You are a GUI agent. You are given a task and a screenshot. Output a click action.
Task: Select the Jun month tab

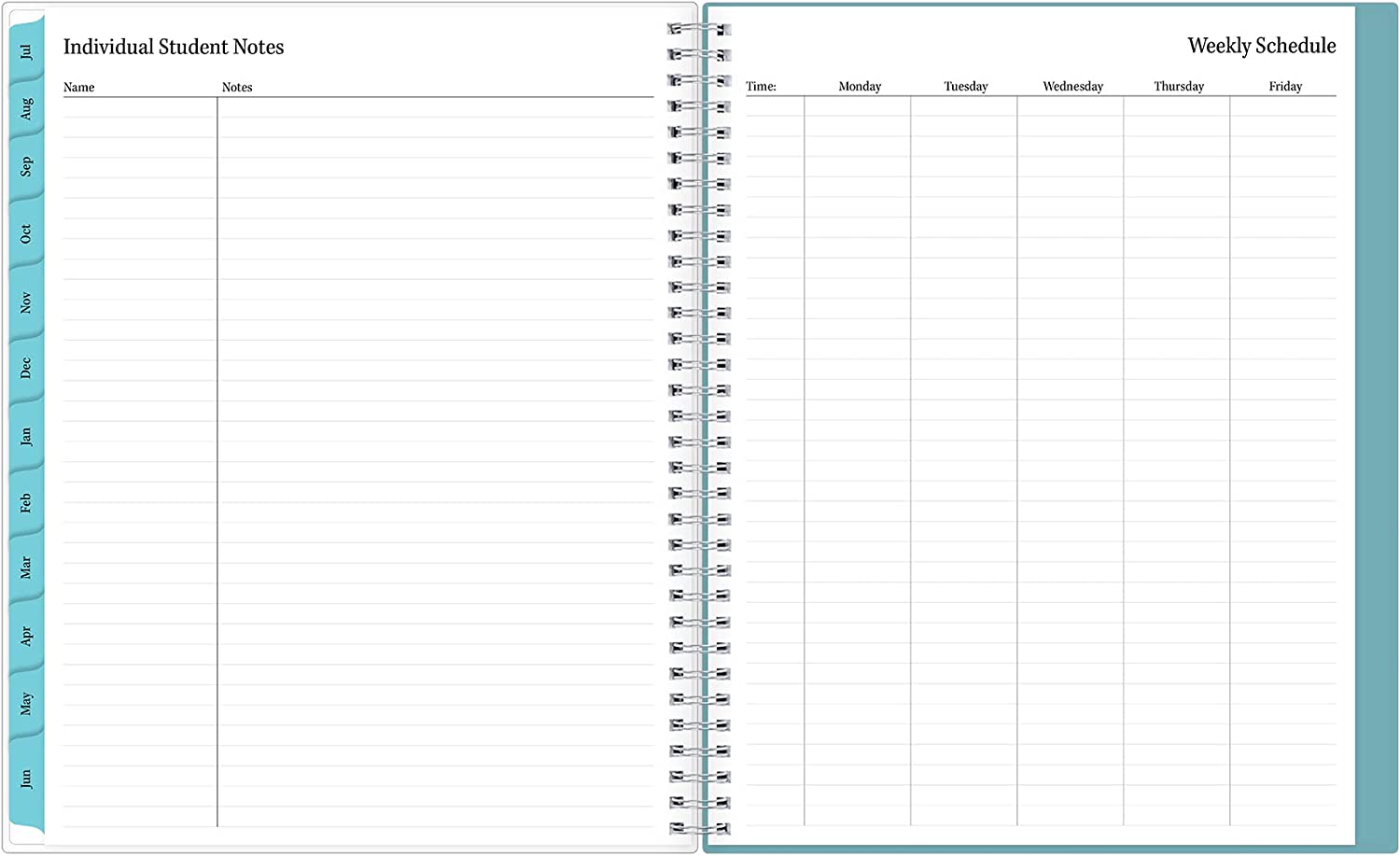(26, 779)
